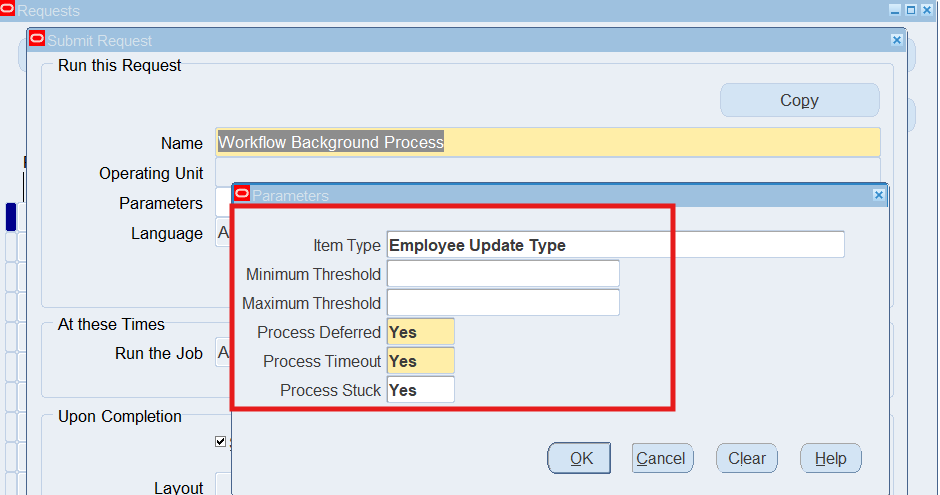Click the Oracle icon in Submit Request title

37,40
